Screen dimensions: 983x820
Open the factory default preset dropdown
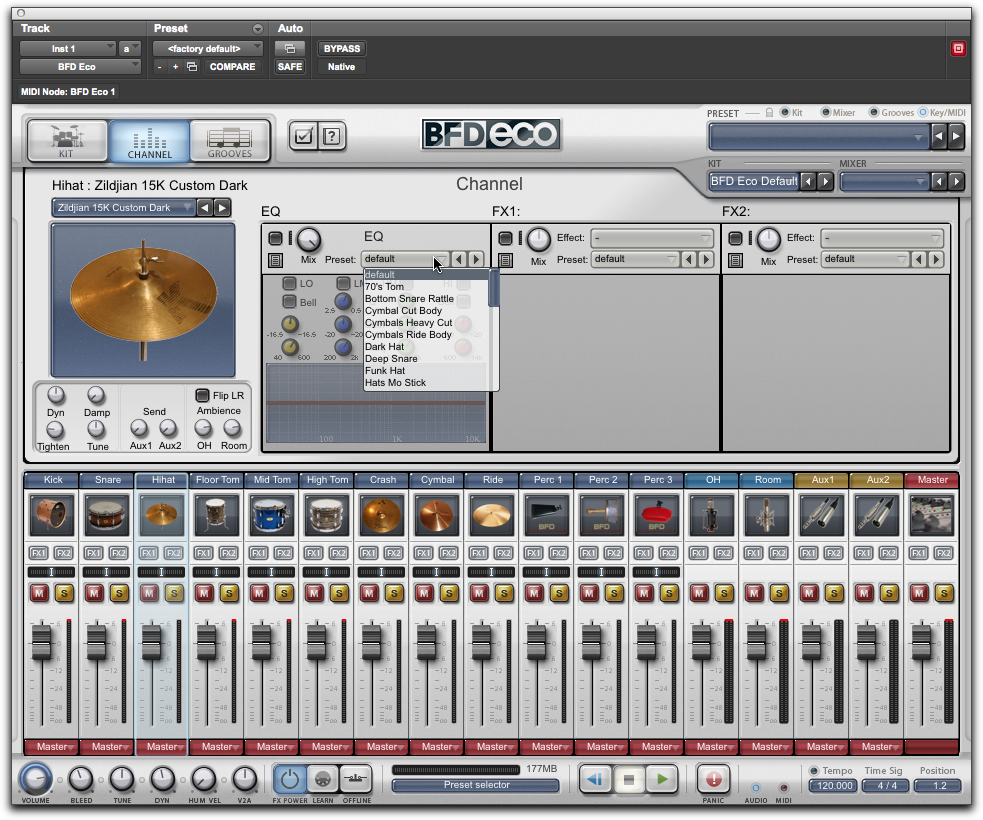206,49
